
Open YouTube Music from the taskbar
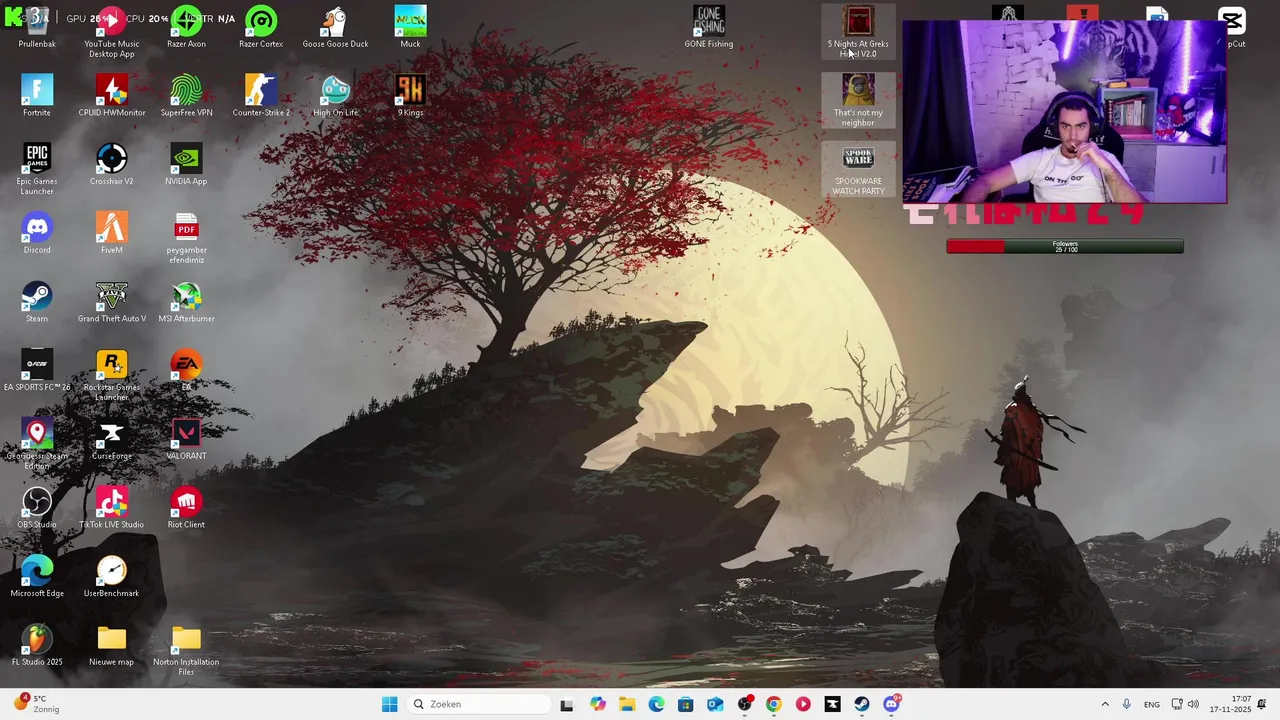803,704
